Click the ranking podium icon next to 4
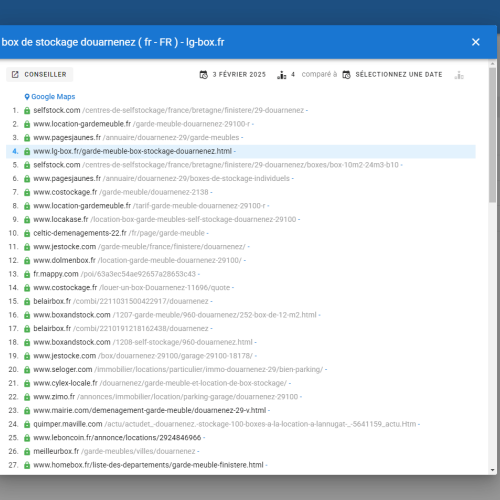 (282, 75)
